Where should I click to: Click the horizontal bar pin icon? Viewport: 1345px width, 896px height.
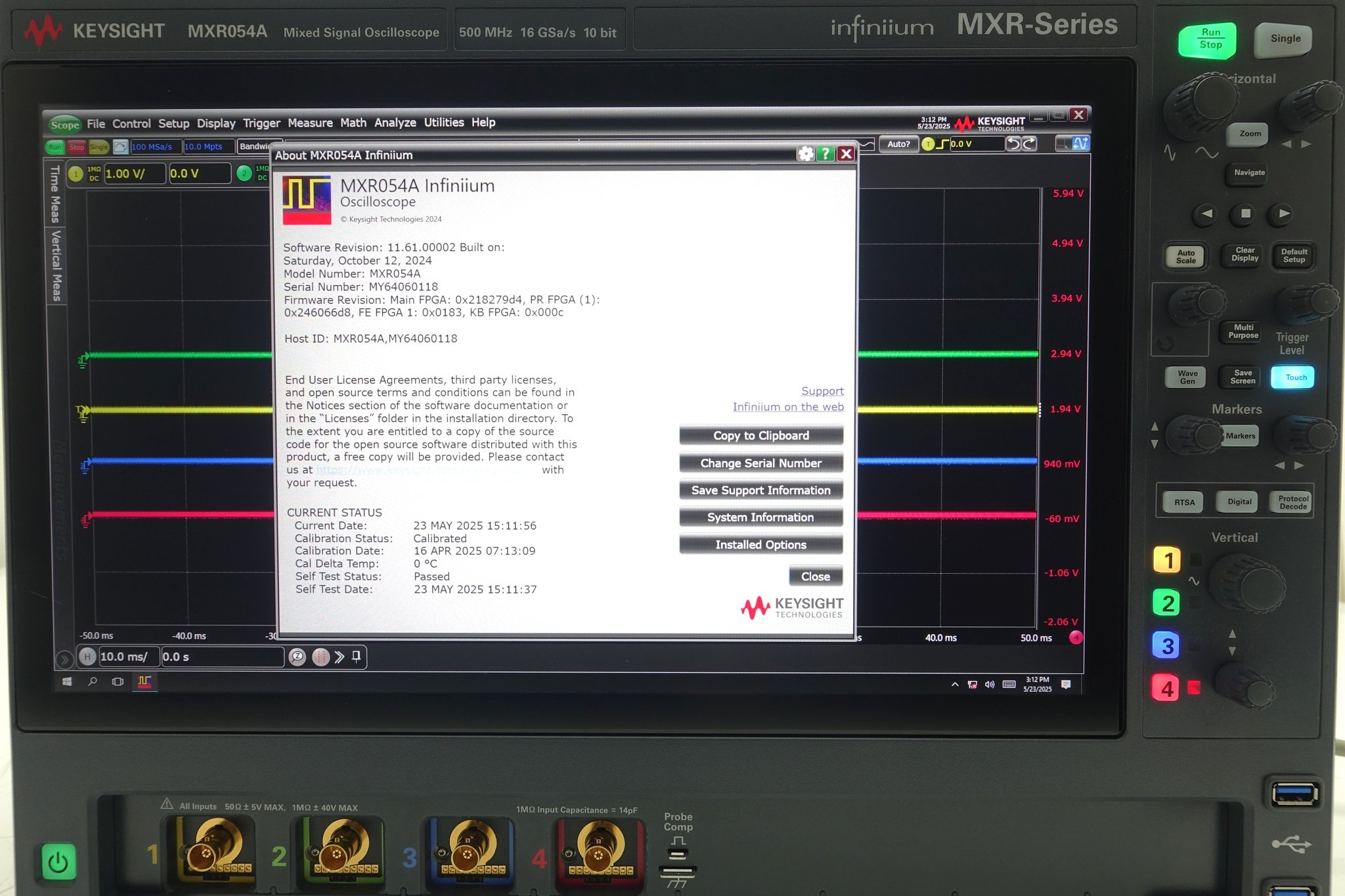(x=356, y=656)
